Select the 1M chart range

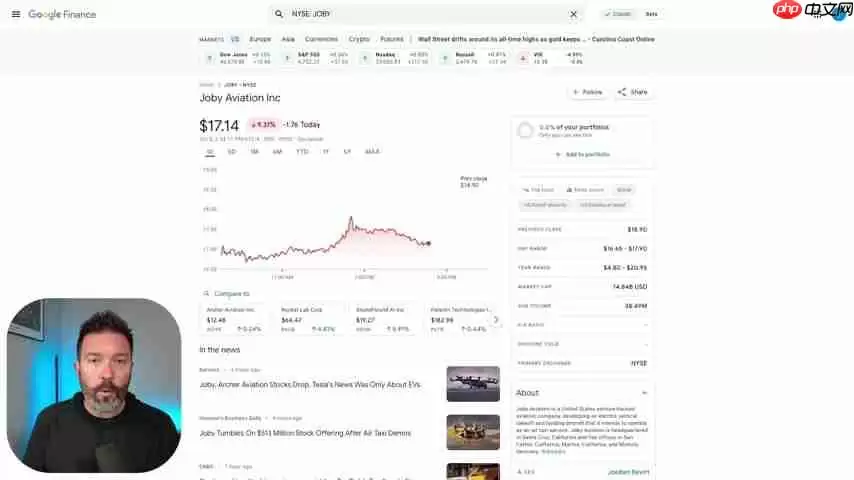click(x=254, y=152)
